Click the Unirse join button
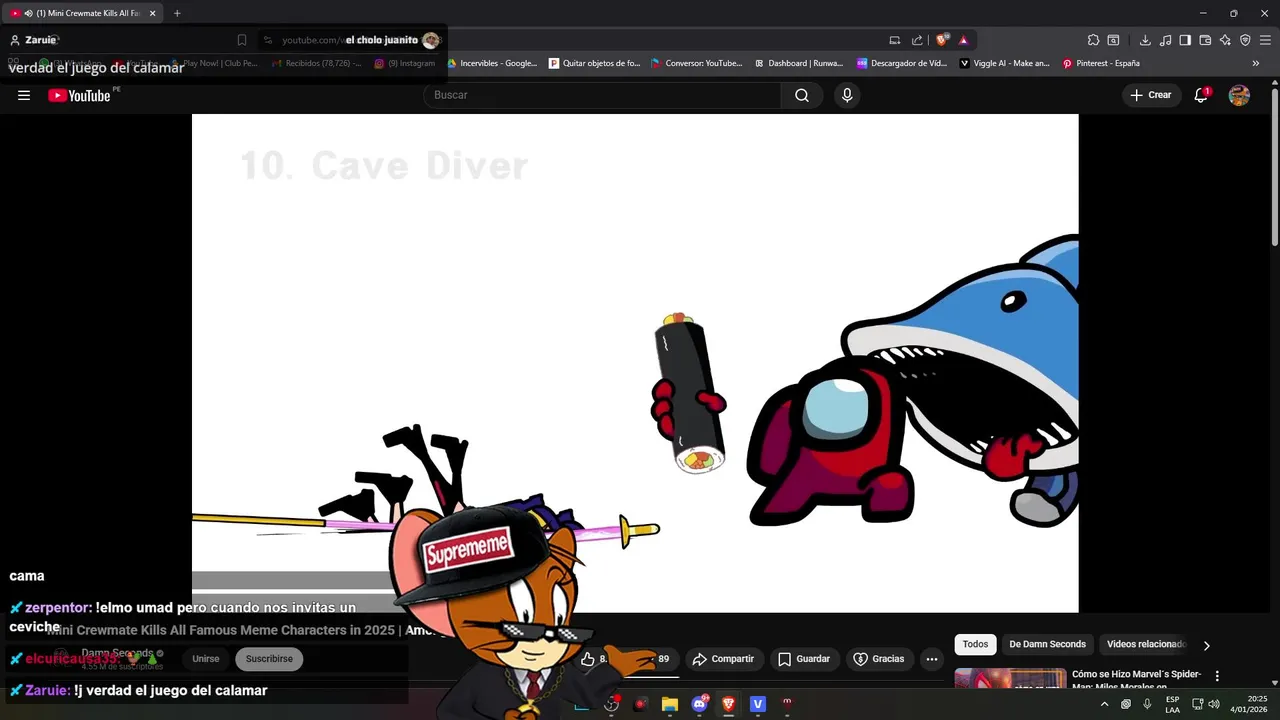1280x720 pixels. tap(206, 659)
